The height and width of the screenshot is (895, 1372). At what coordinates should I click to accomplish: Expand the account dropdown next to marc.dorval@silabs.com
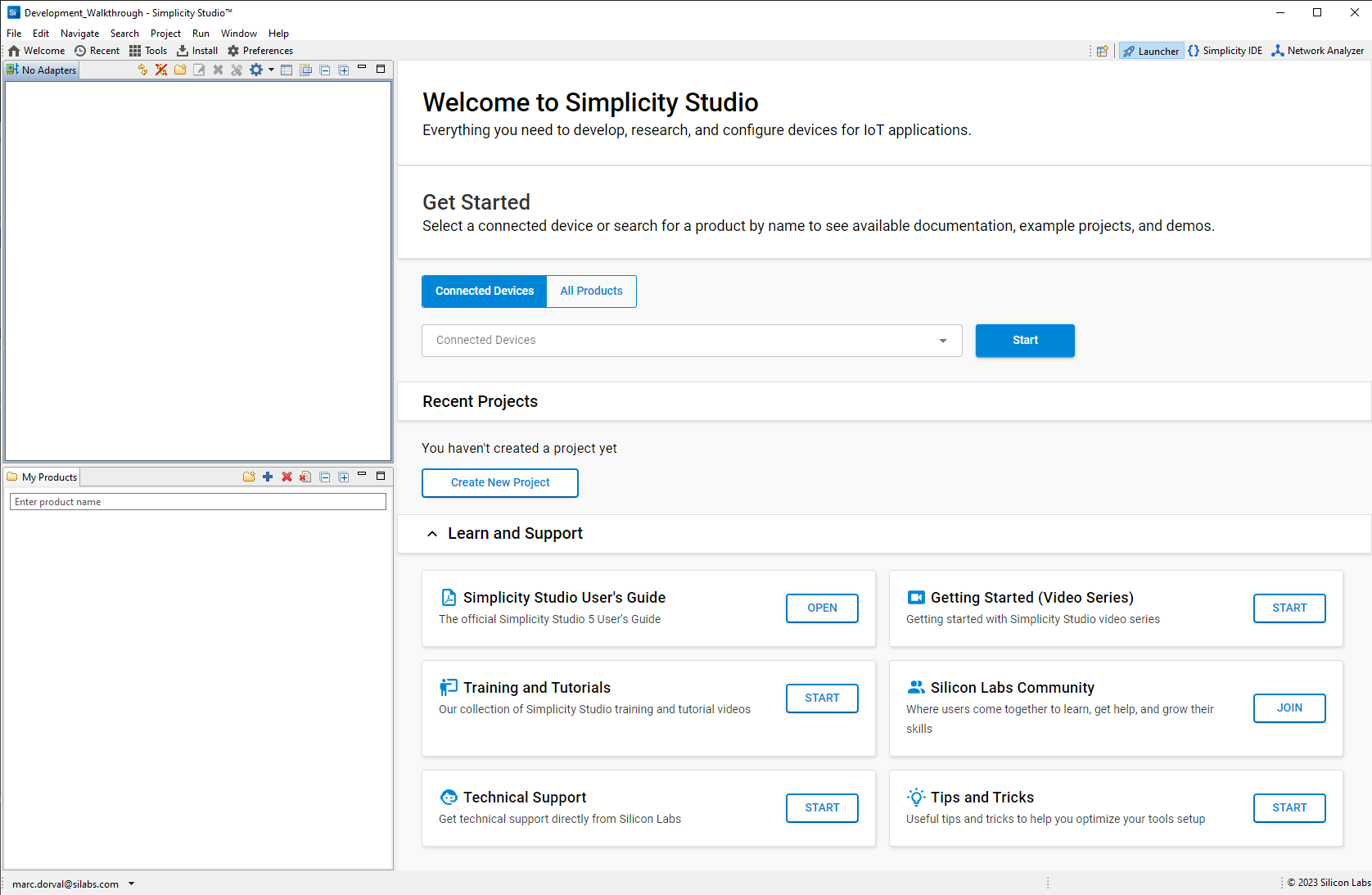pos(131,884)
